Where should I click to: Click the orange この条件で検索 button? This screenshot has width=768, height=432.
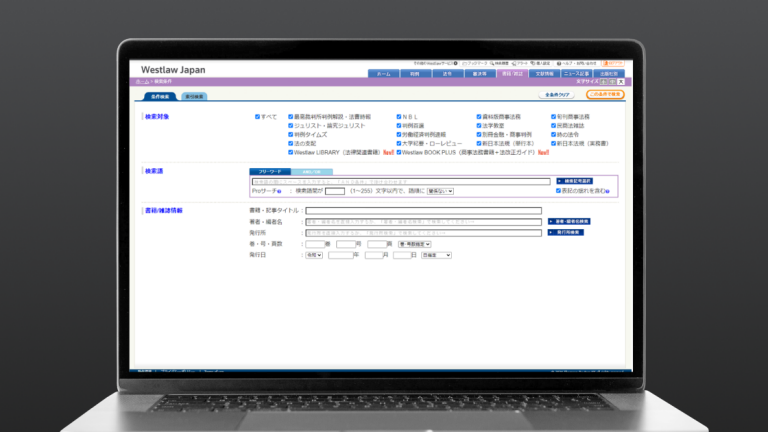click(x=605, y=94)
